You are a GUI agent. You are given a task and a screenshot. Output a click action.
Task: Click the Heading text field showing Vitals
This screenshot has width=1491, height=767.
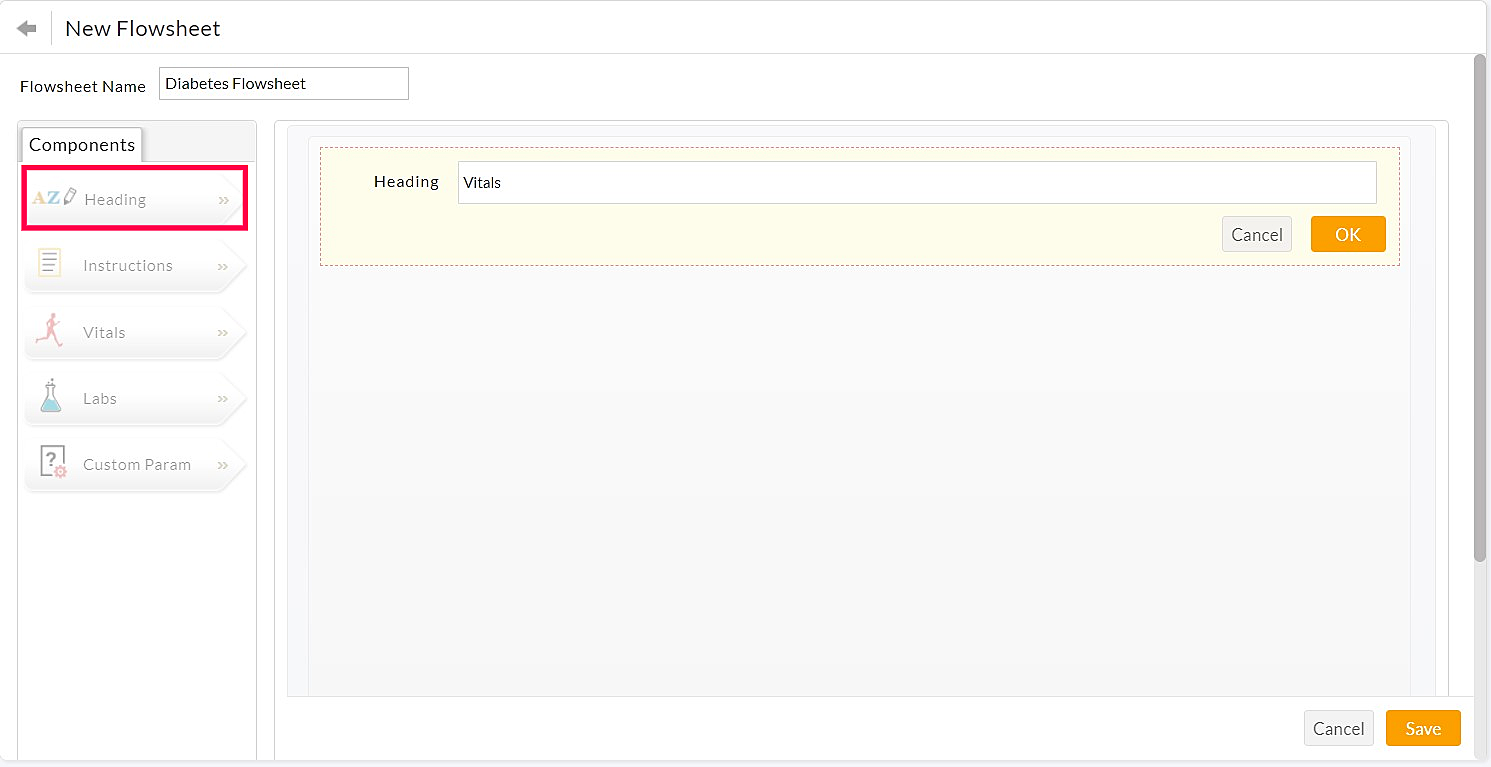(916, 182)
